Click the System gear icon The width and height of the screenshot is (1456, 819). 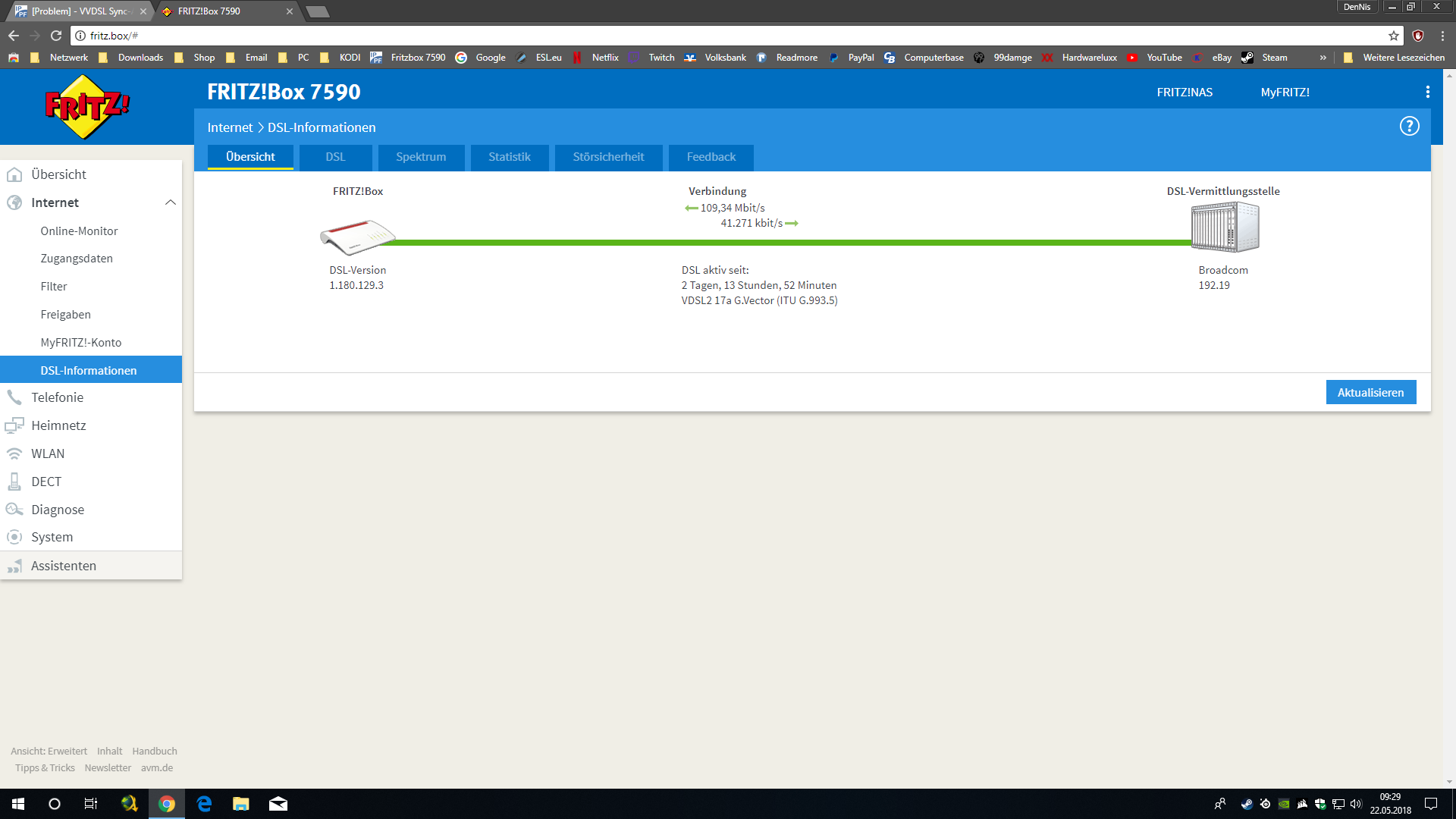click(14, 537)
